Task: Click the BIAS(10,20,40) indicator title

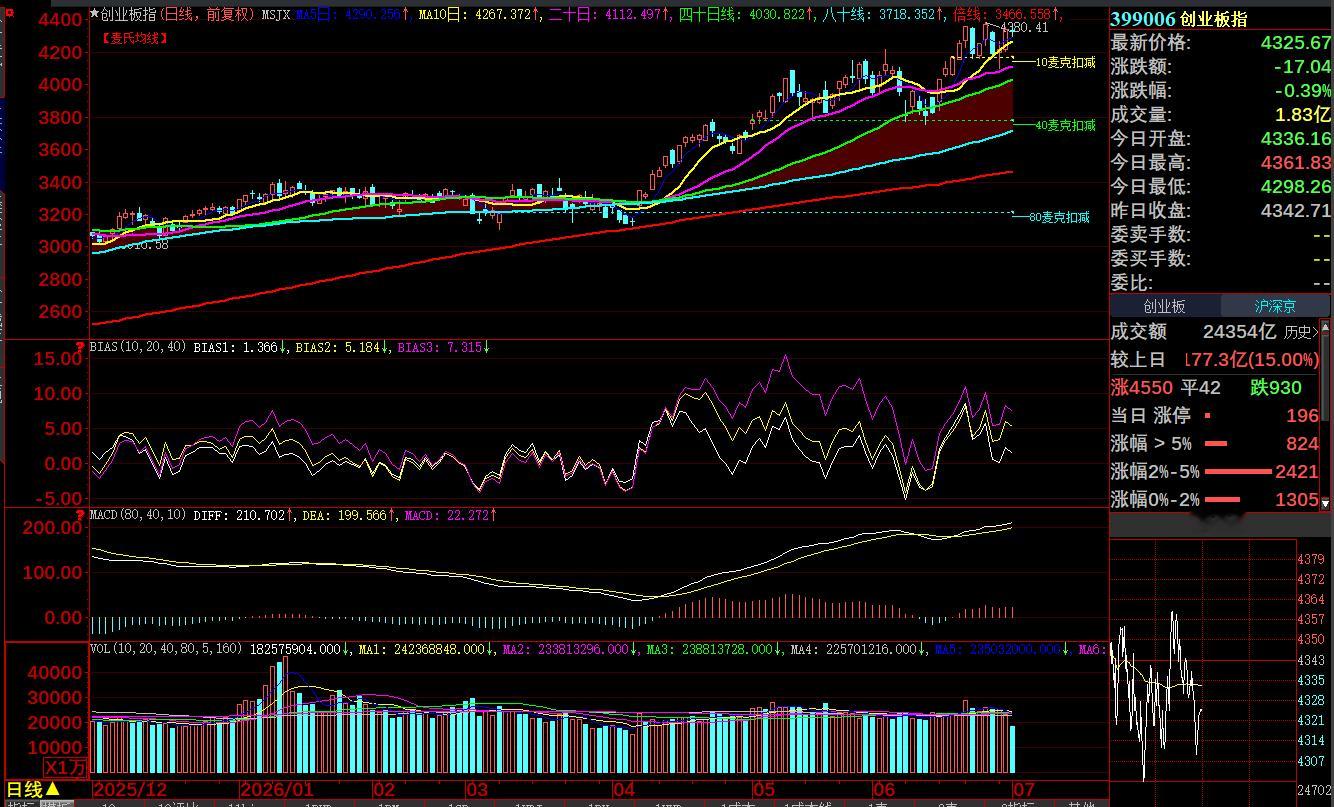Action: click(x=138, y=348)
